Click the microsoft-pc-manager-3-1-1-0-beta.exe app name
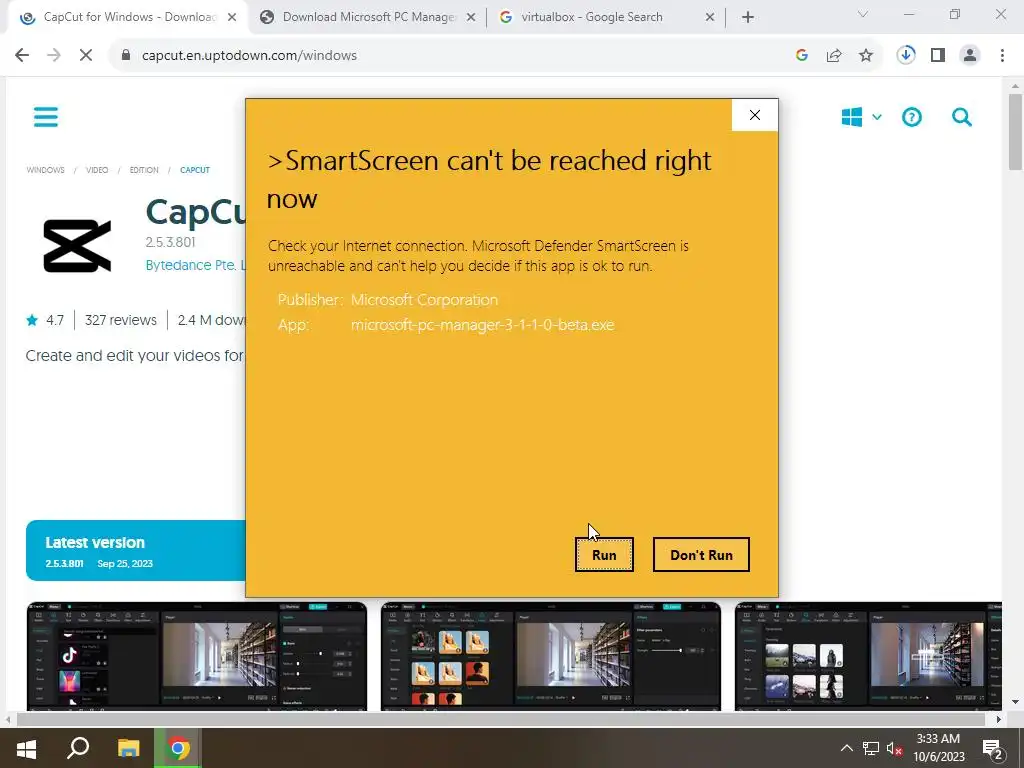This screenshot has width=1024, height=768. click(483, 325)
